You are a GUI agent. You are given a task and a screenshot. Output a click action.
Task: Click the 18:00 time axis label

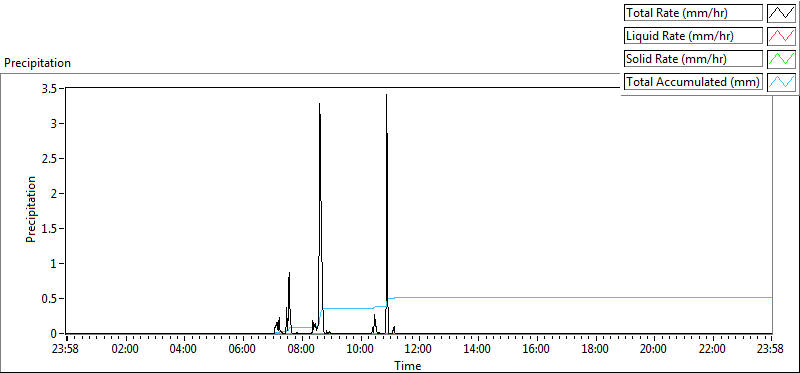pos(595,349)
